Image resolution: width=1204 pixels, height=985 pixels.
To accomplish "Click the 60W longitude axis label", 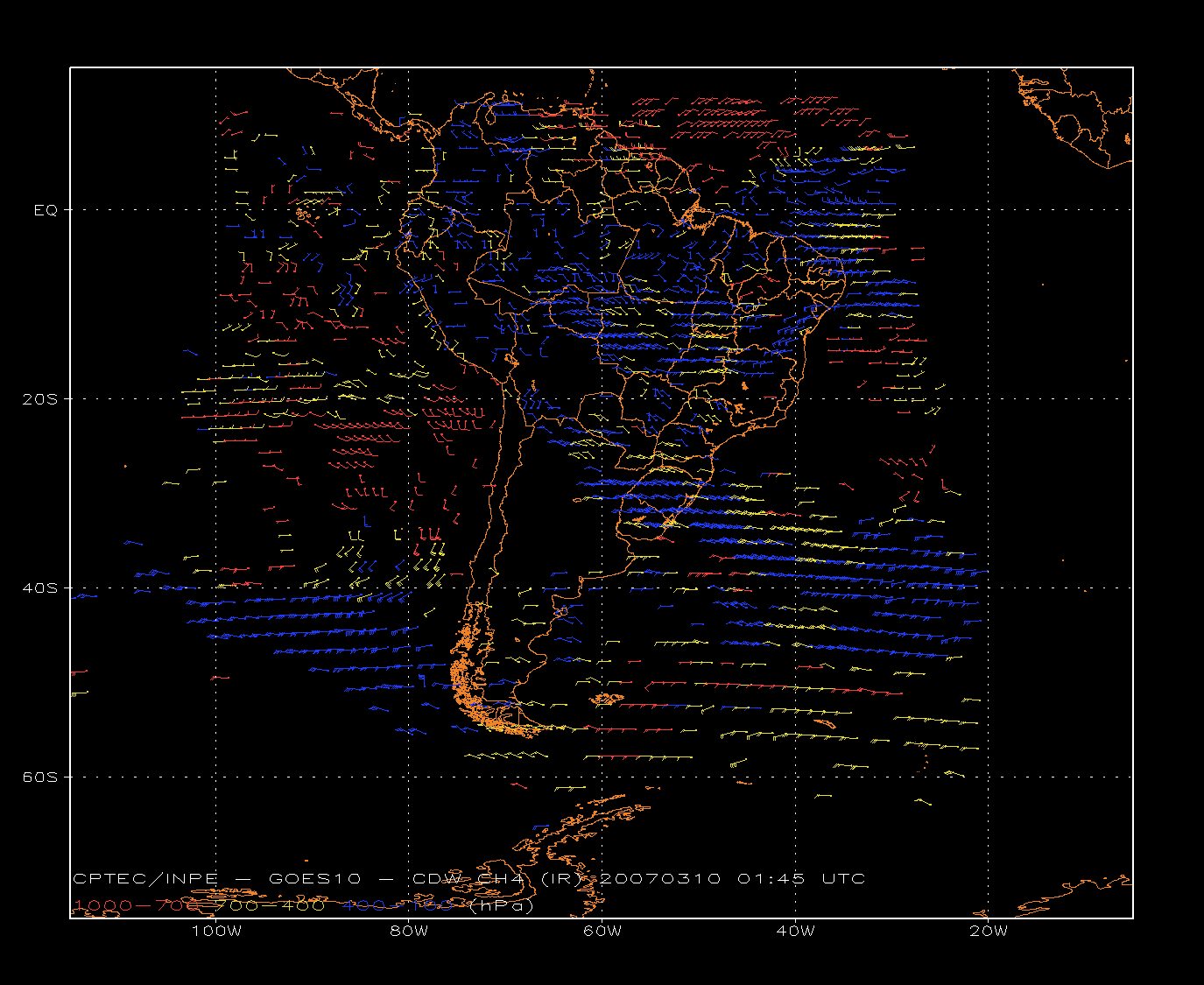I will click(x=602, y=931).
